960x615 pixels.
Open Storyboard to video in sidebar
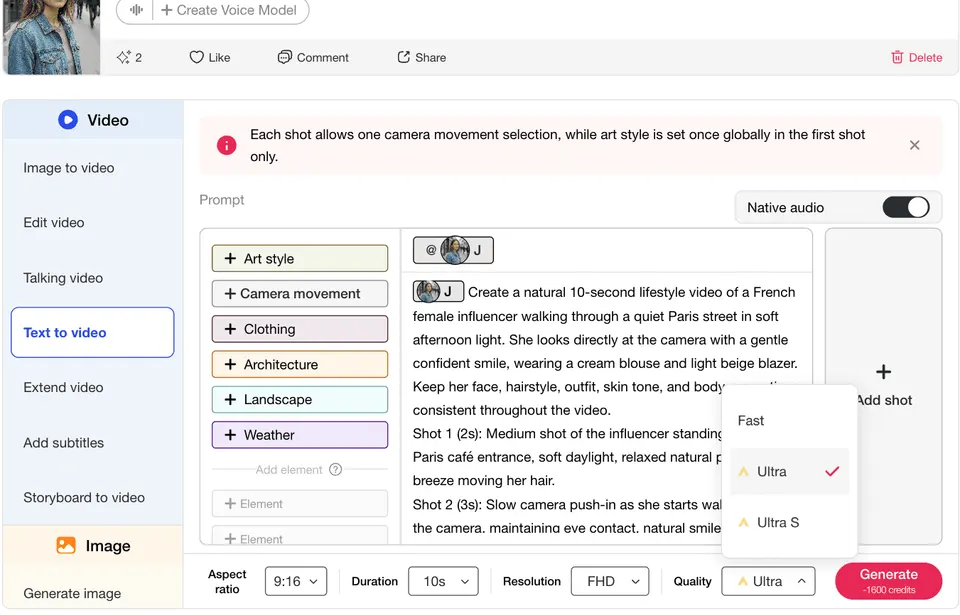click(x=84, y=497)
